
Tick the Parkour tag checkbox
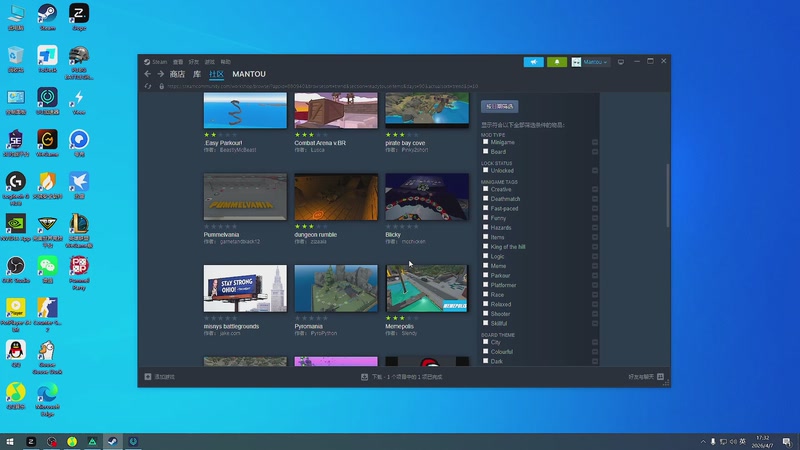(x=486, y=276)
